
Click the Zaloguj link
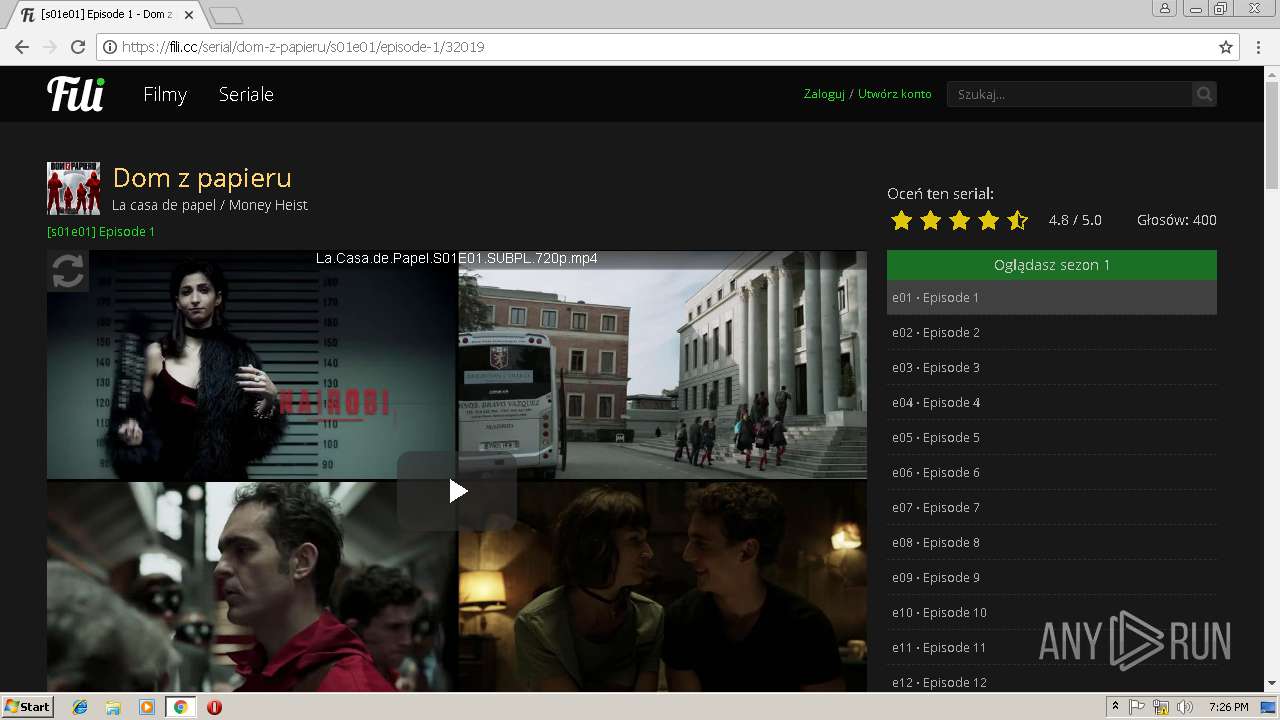coord(824,94)
